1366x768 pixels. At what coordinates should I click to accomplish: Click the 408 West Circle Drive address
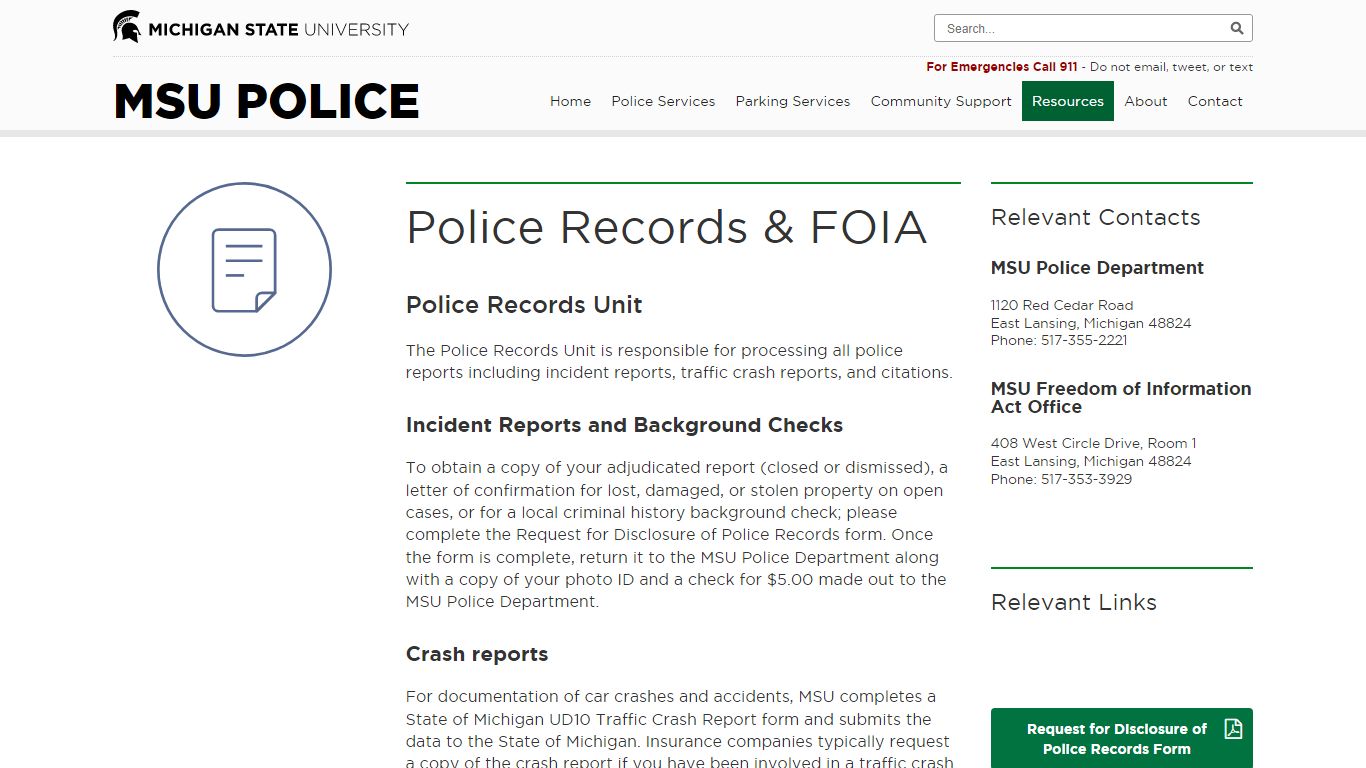(x=1093, y=443)
